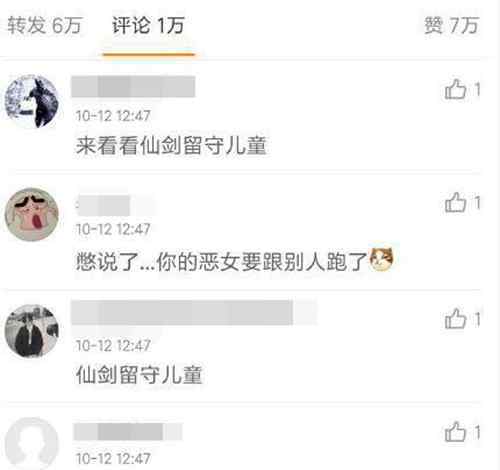Like the comment 憋说了...你的恶女要跟别人跑了

pyautogui.click(x=462, y=203)
